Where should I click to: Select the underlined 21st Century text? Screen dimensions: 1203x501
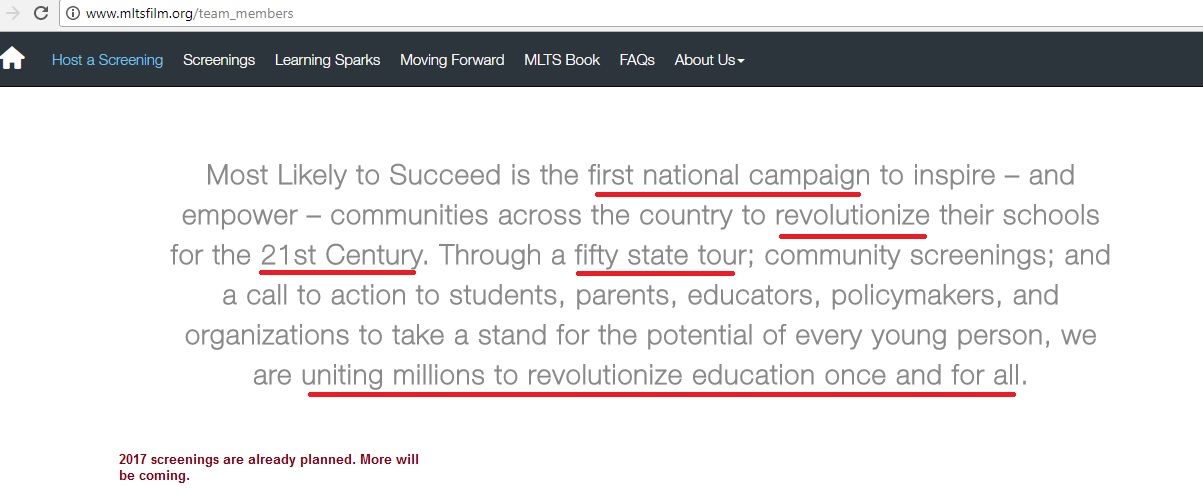pyautogui.click(x=338, y=256)
